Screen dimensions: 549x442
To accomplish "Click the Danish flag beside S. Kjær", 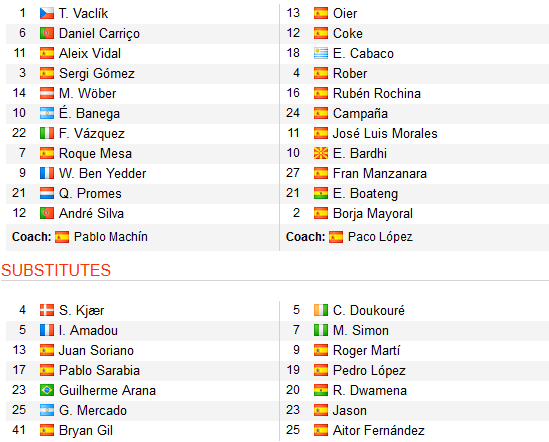I will coord(47,310).
